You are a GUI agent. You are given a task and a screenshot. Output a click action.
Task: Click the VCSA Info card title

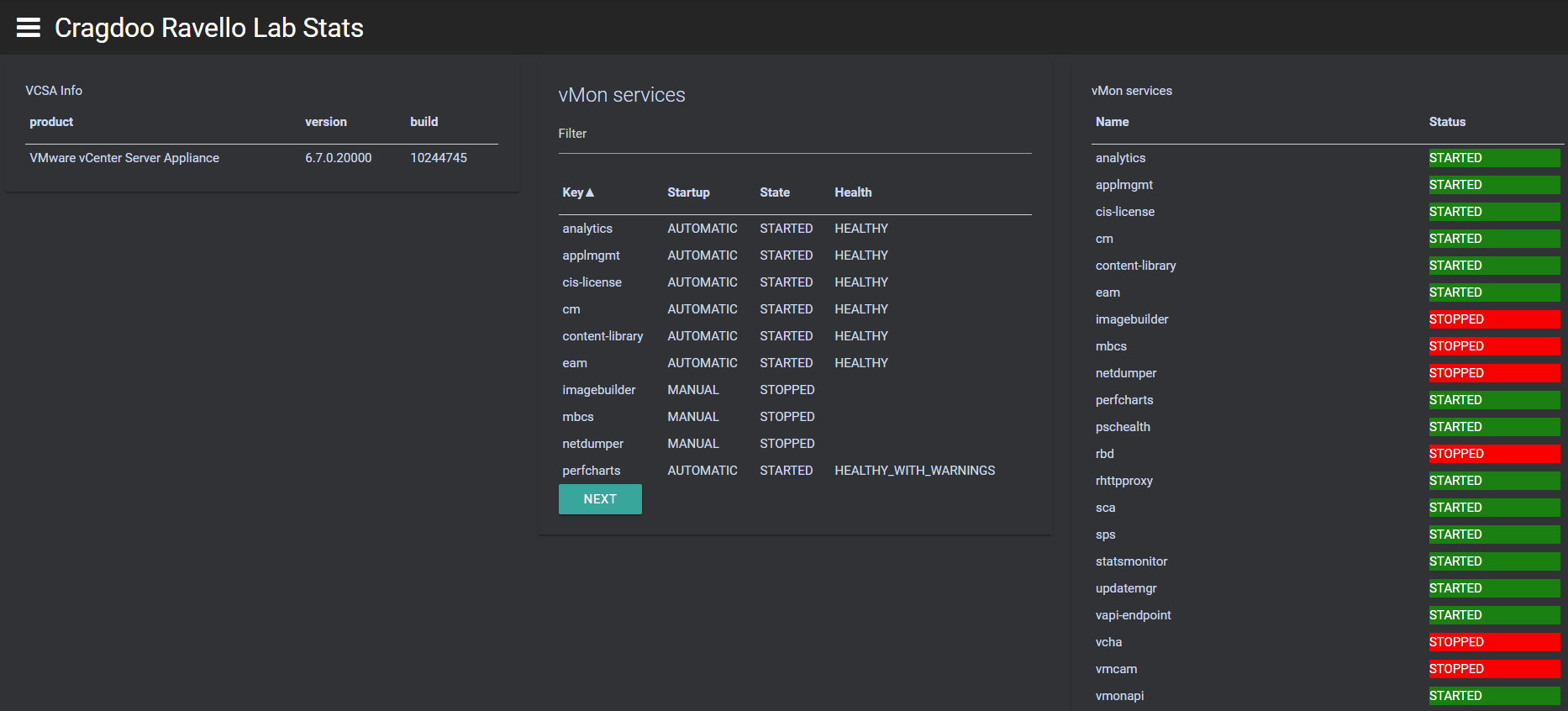54,91
